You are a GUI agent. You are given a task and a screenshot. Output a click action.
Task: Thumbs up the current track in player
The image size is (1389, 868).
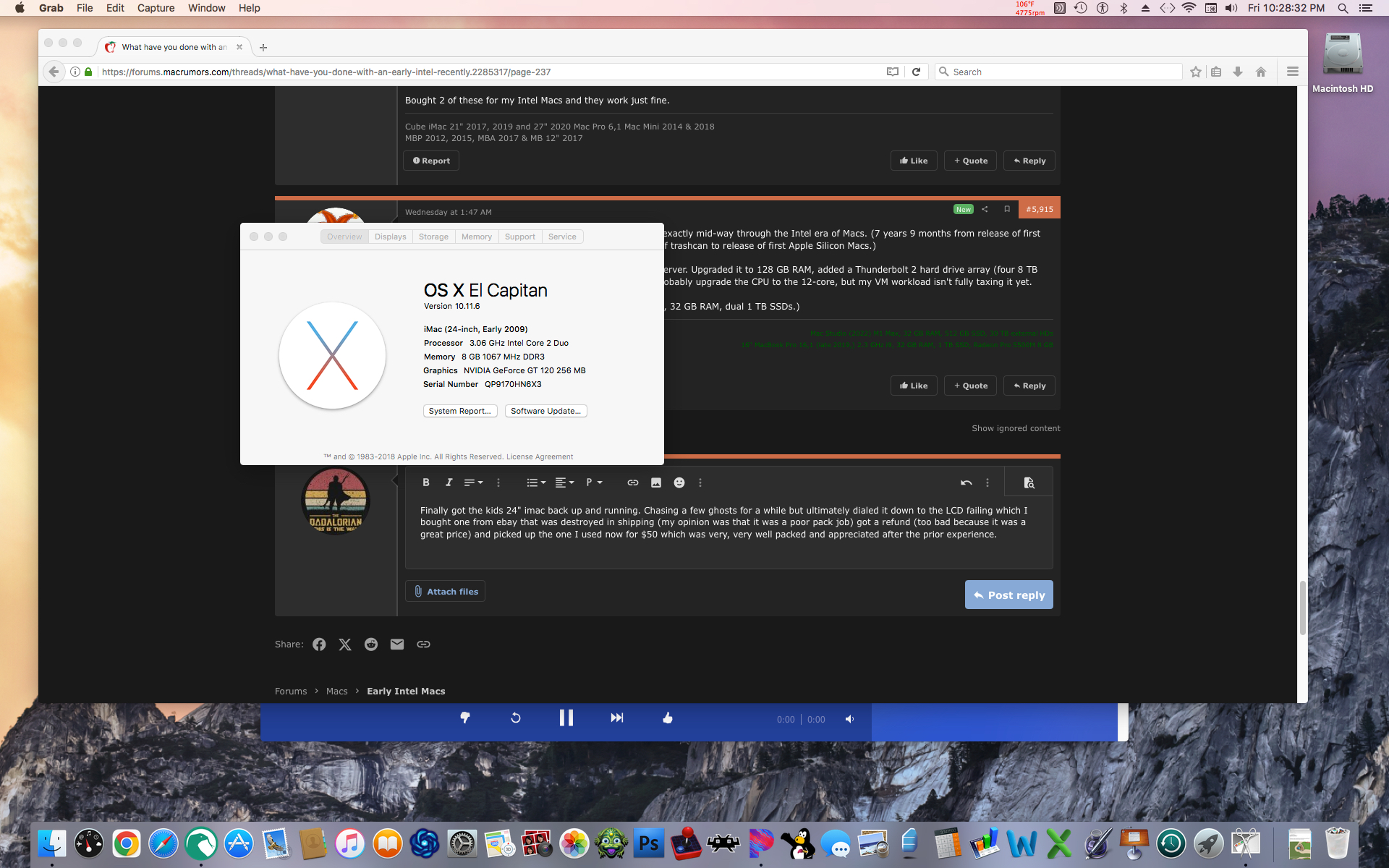click(x=668, y=718)
